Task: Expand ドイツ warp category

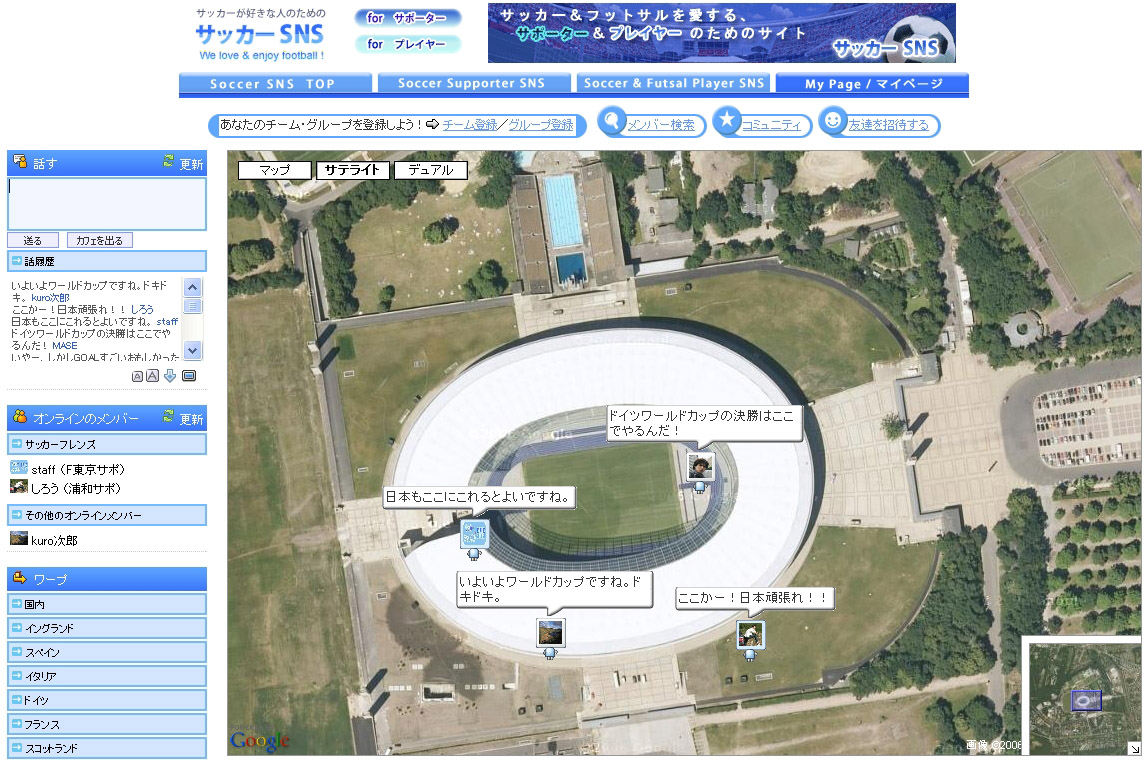Action: coord(107,700)
